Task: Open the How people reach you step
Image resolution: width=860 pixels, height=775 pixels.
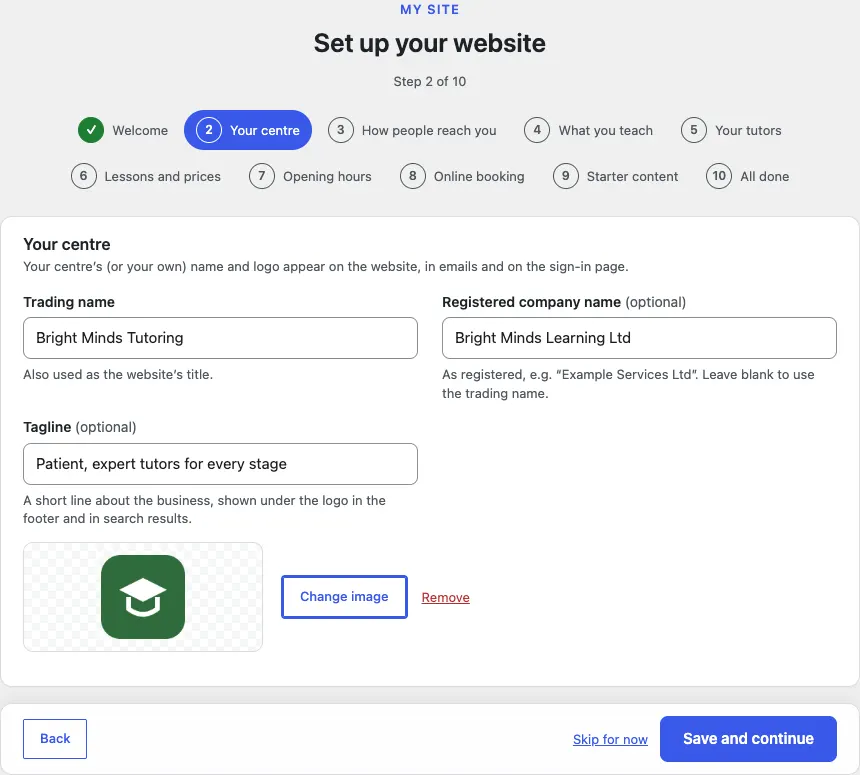Action: pos(412,130)
